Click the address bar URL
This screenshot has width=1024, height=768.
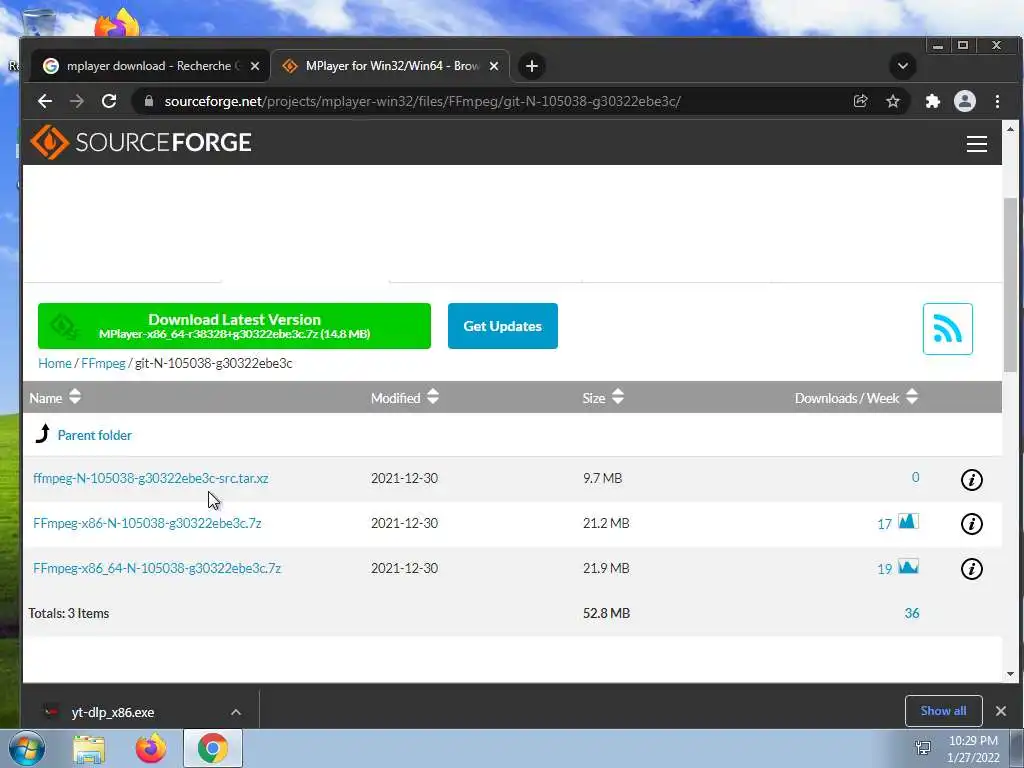(423, 101)
